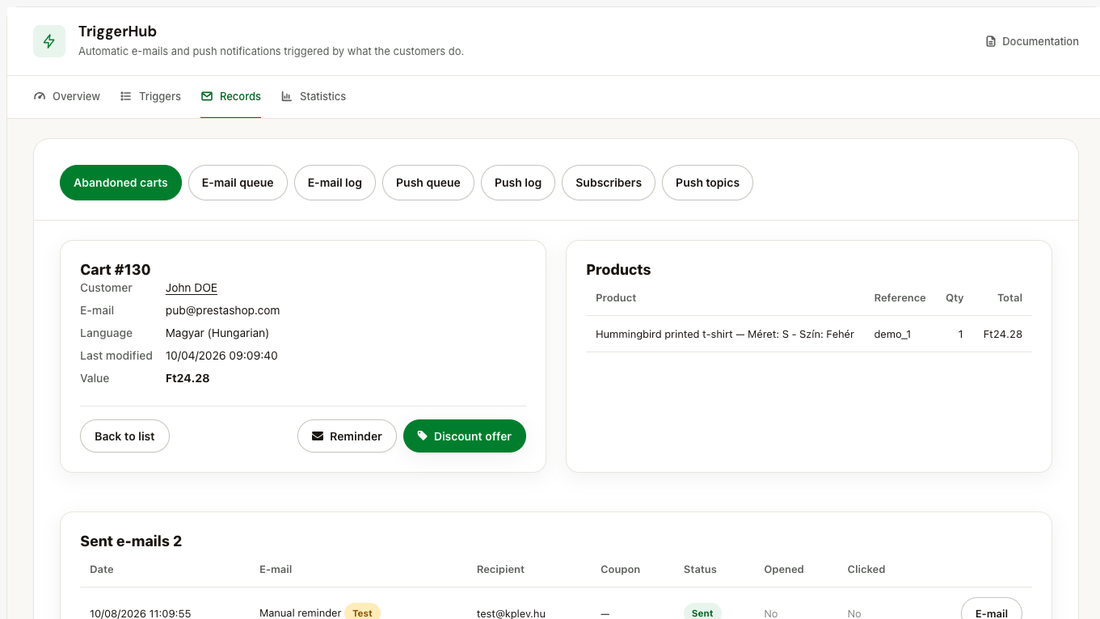View the Push log
This screenshot has height=619, width=1100.
(518, 182)
